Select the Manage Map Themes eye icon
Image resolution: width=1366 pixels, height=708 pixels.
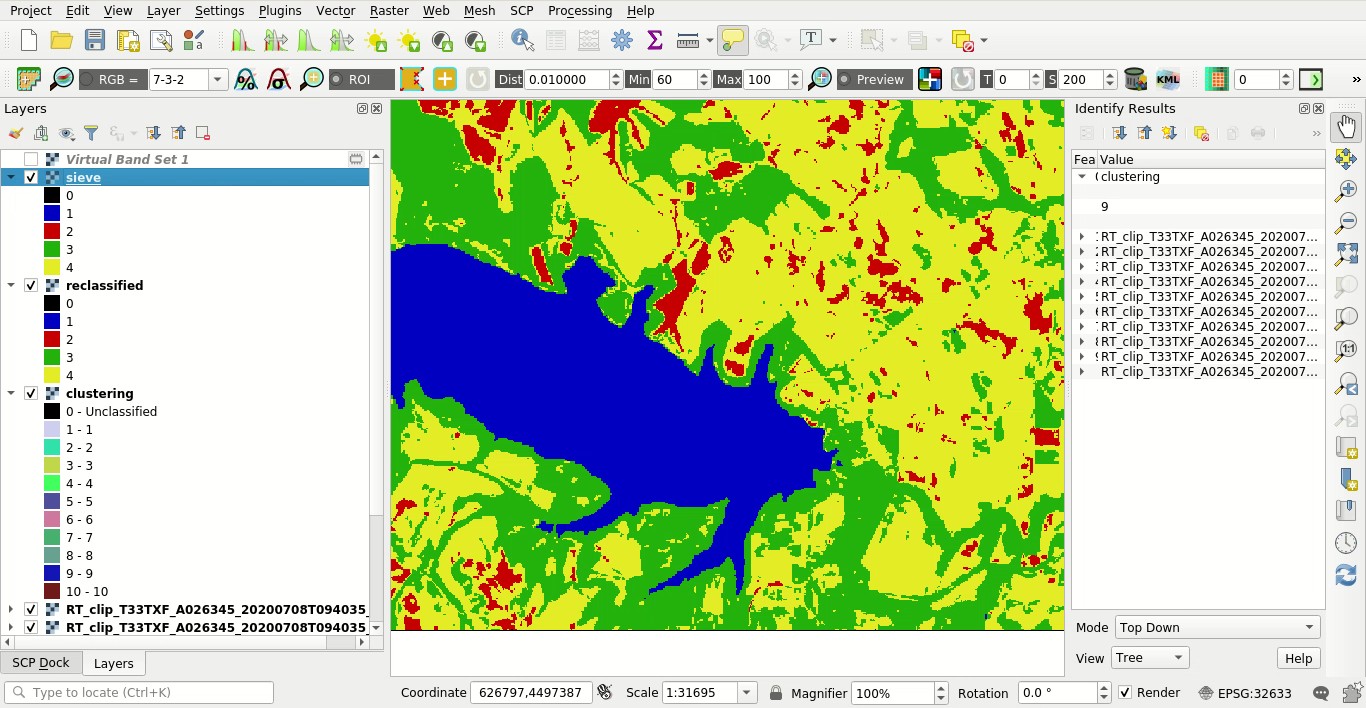[66, 132]
